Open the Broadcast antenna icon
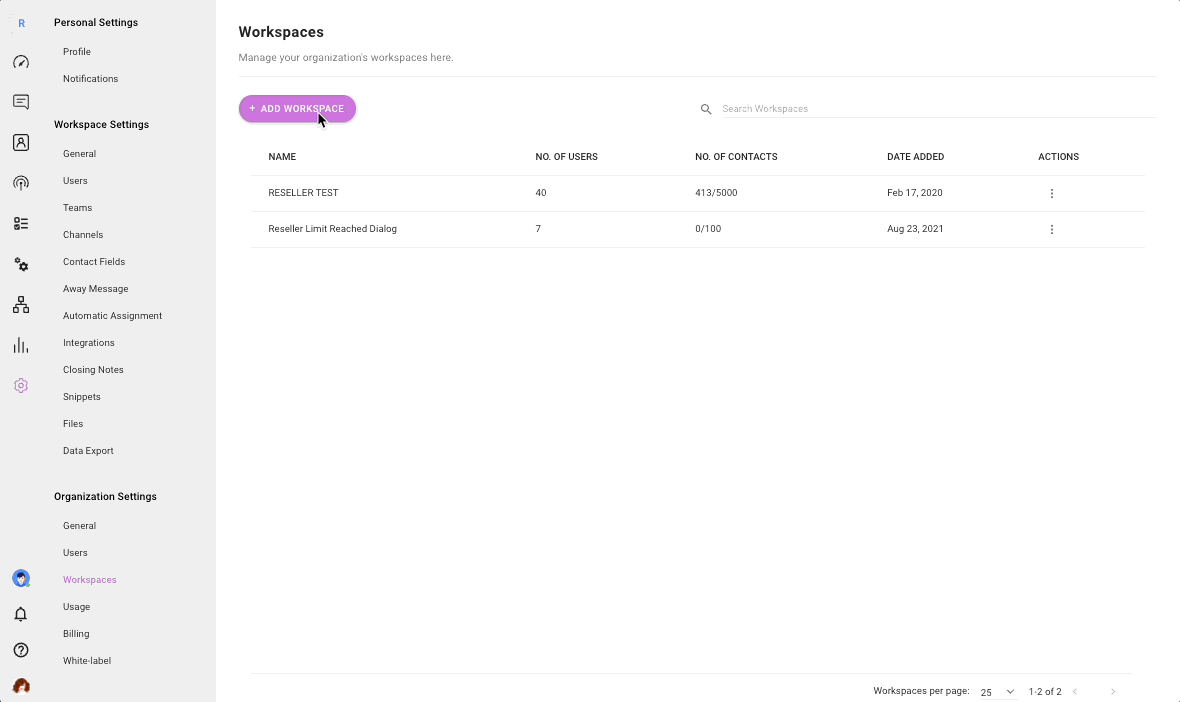 21,183
